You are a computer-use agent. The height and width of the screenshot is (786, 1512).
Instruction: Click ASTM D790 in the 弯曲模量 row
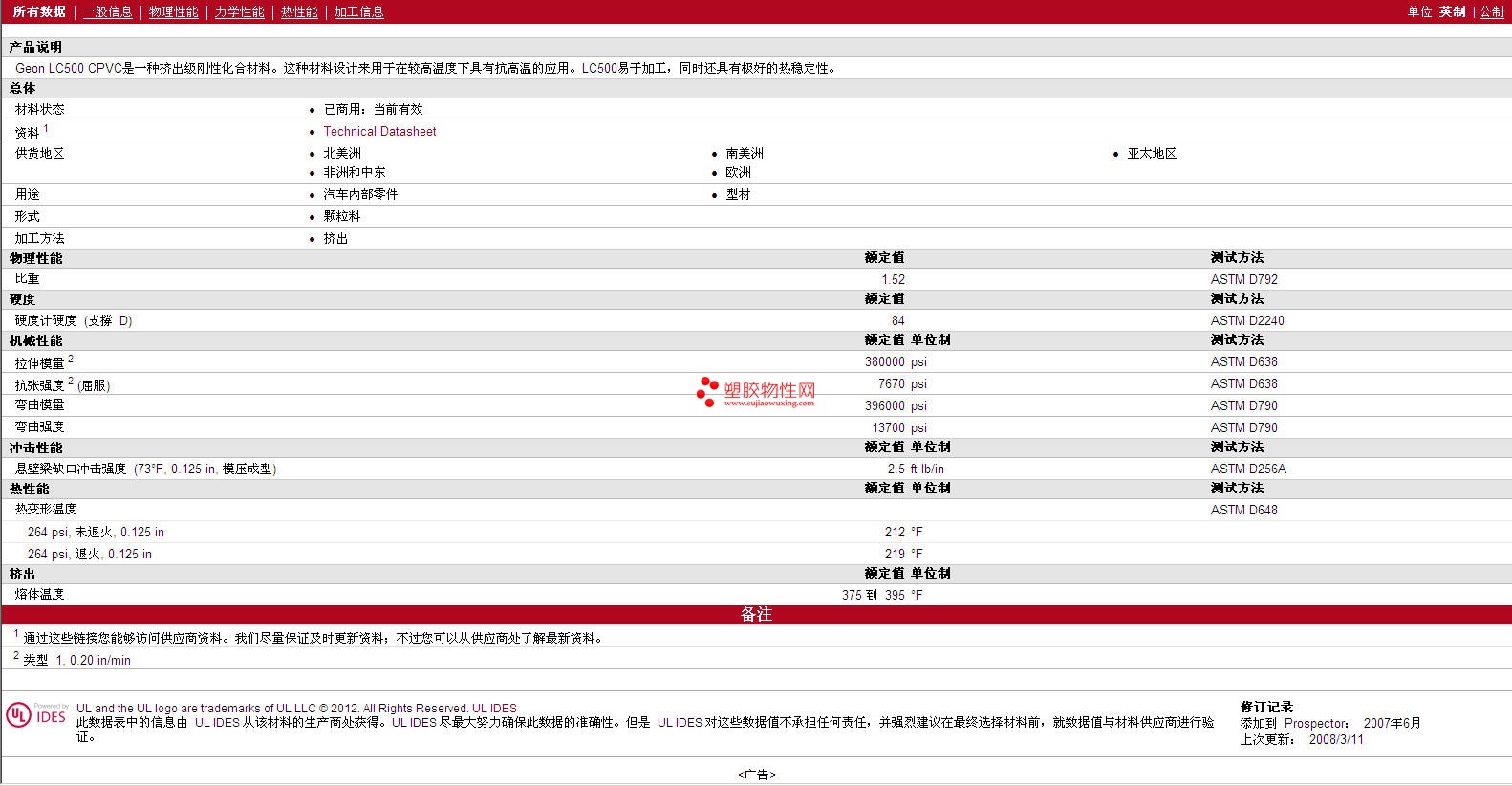point(1243,405)
